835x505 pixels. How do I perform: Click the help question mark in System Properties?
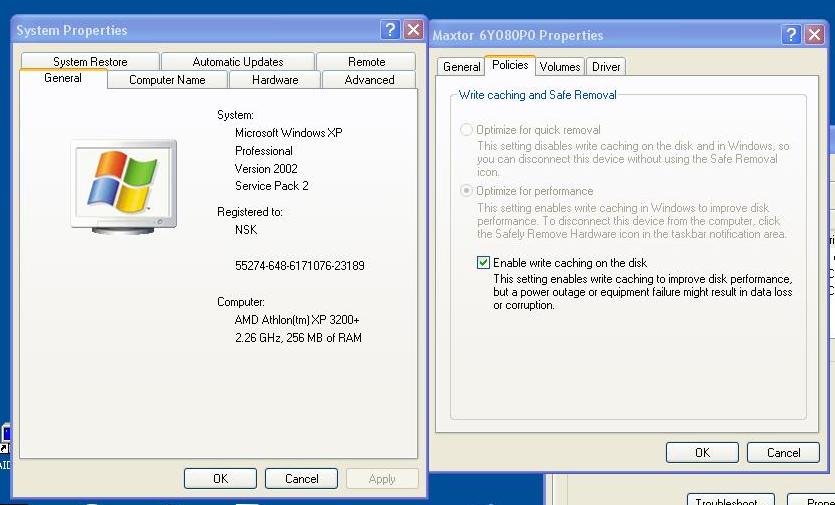click(x=391, y=30)
